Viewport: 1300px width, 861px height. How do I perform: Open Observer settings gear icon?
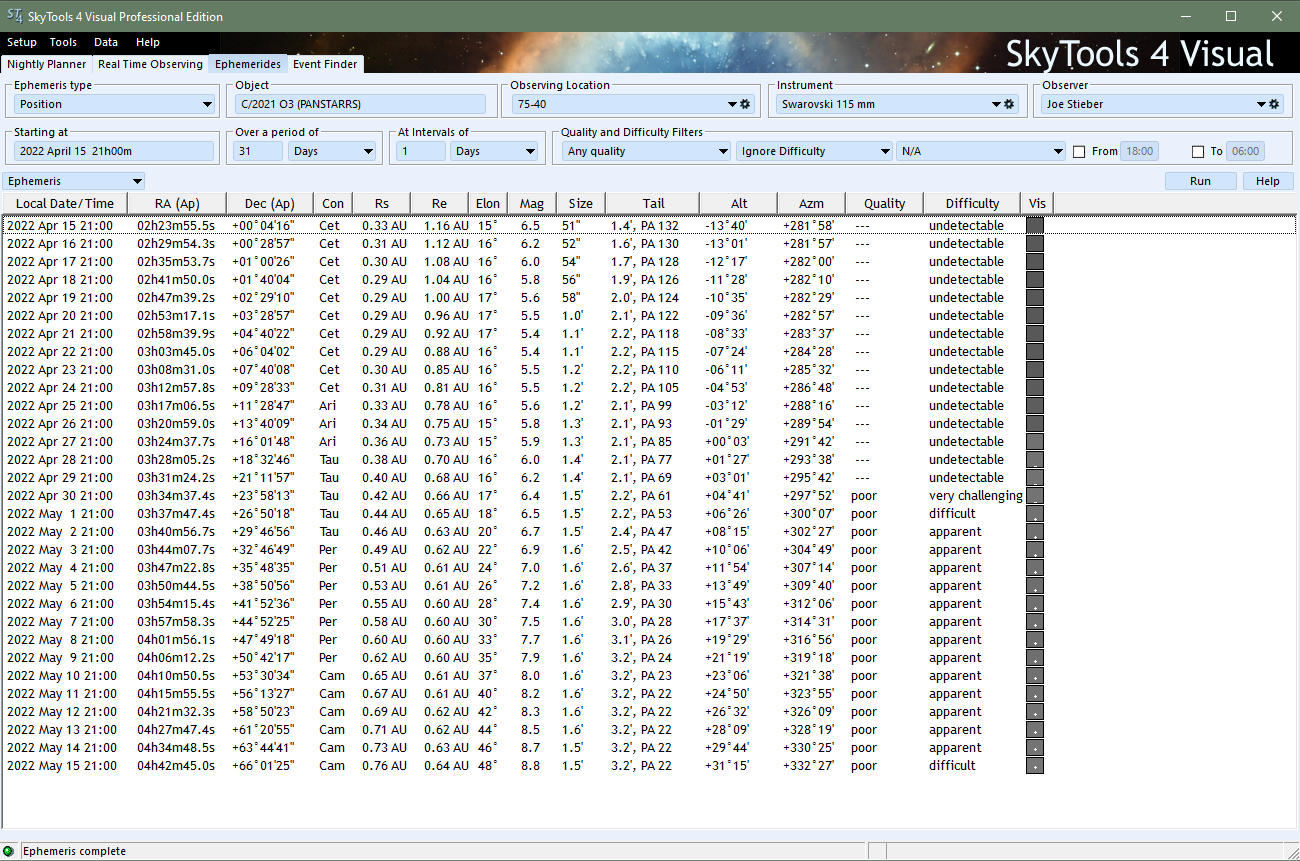click(x=1274, y=104)
